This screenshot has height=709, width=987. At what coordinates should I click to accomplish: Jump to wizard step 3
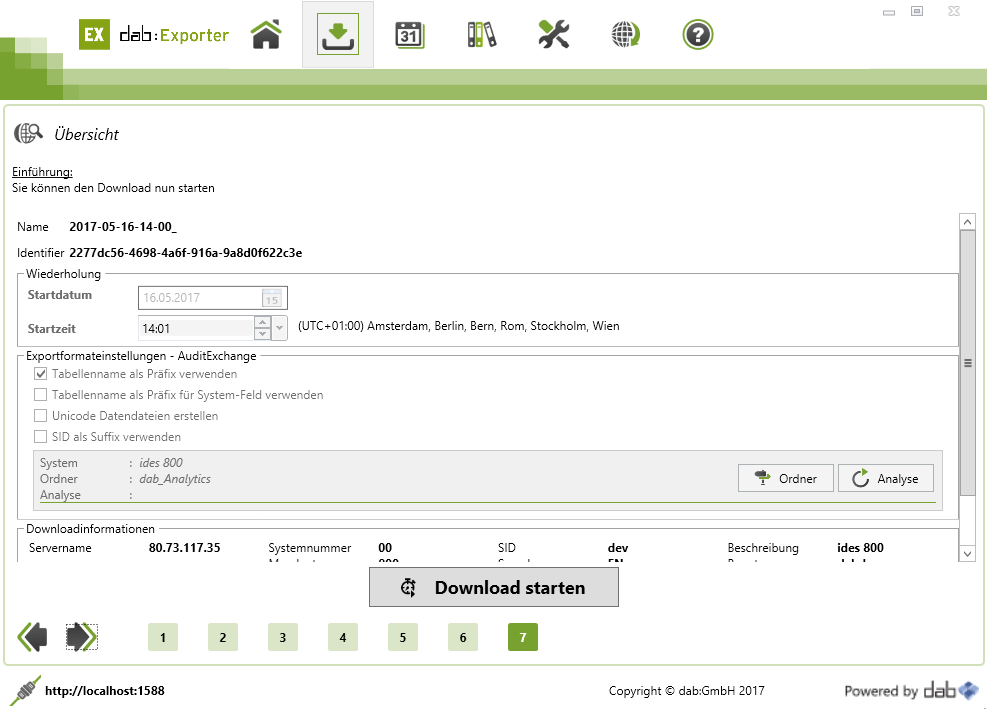(x=283, y=637)
